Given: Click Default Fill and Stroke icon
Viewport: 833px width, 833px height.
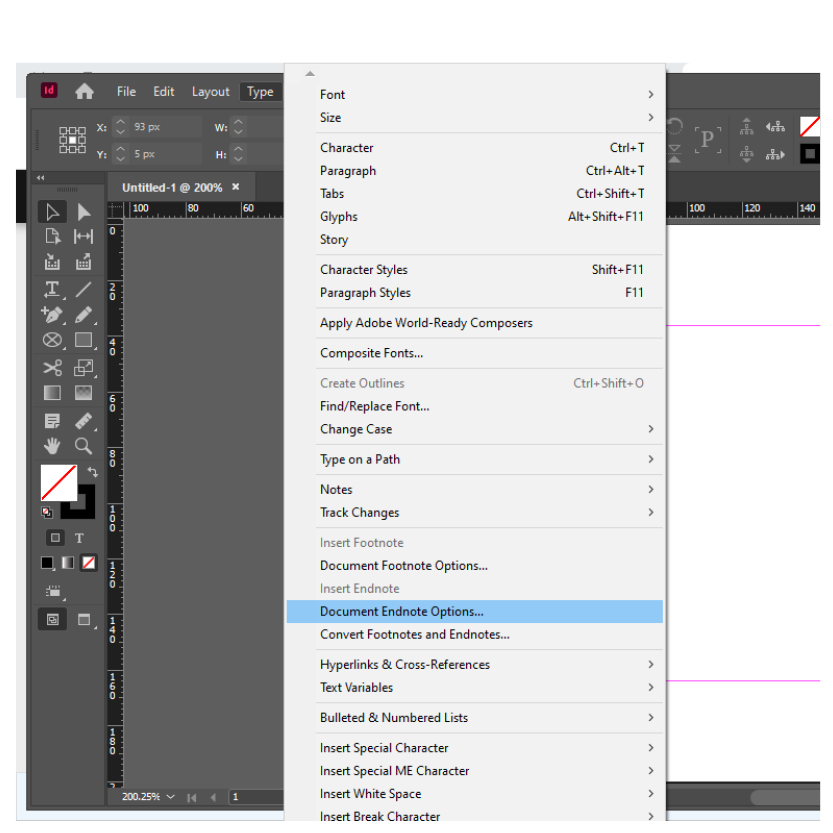Looking at the screenshot, I should tap(47, 512).
